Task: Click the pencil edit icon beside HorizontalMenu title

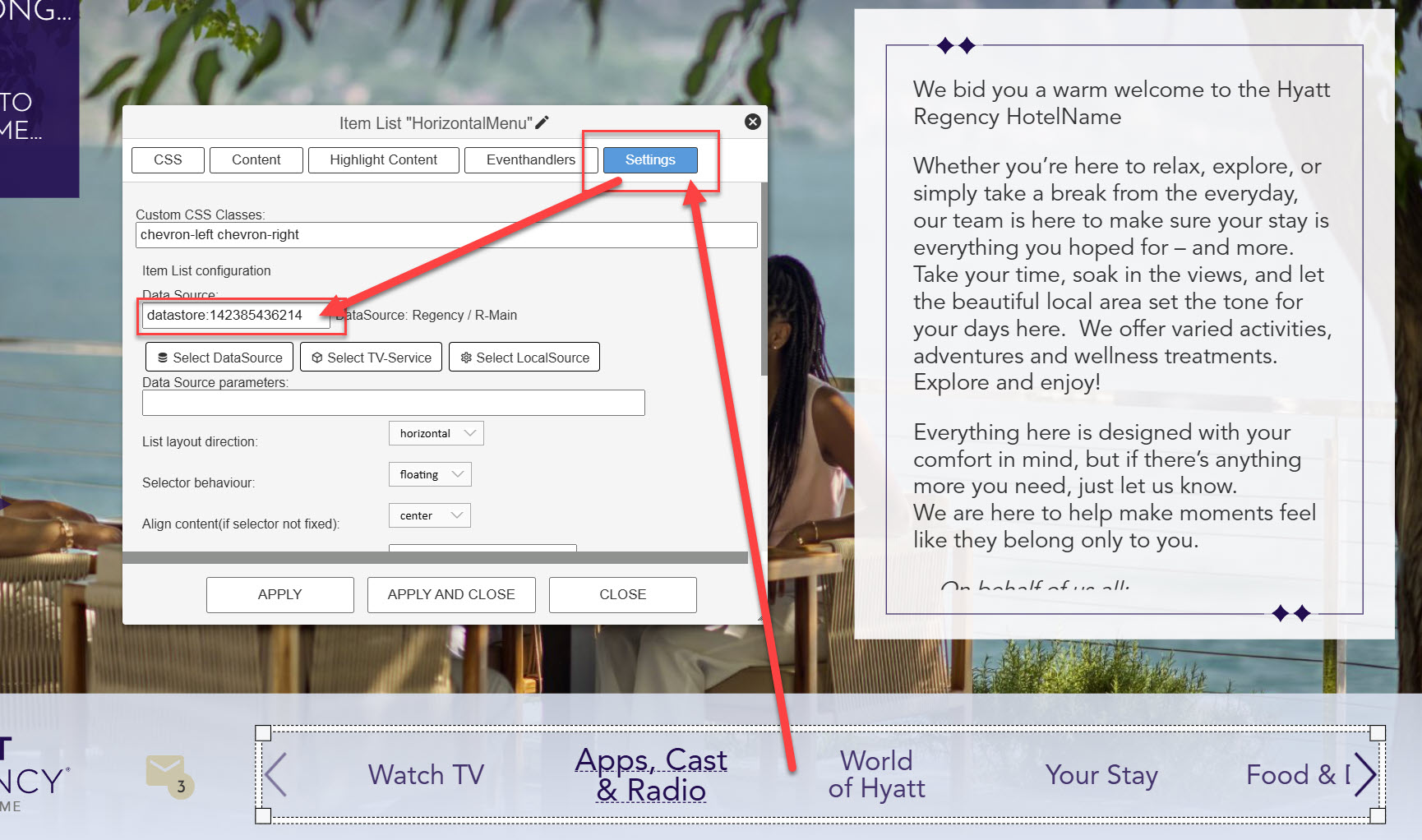Action: click(542, 122)
